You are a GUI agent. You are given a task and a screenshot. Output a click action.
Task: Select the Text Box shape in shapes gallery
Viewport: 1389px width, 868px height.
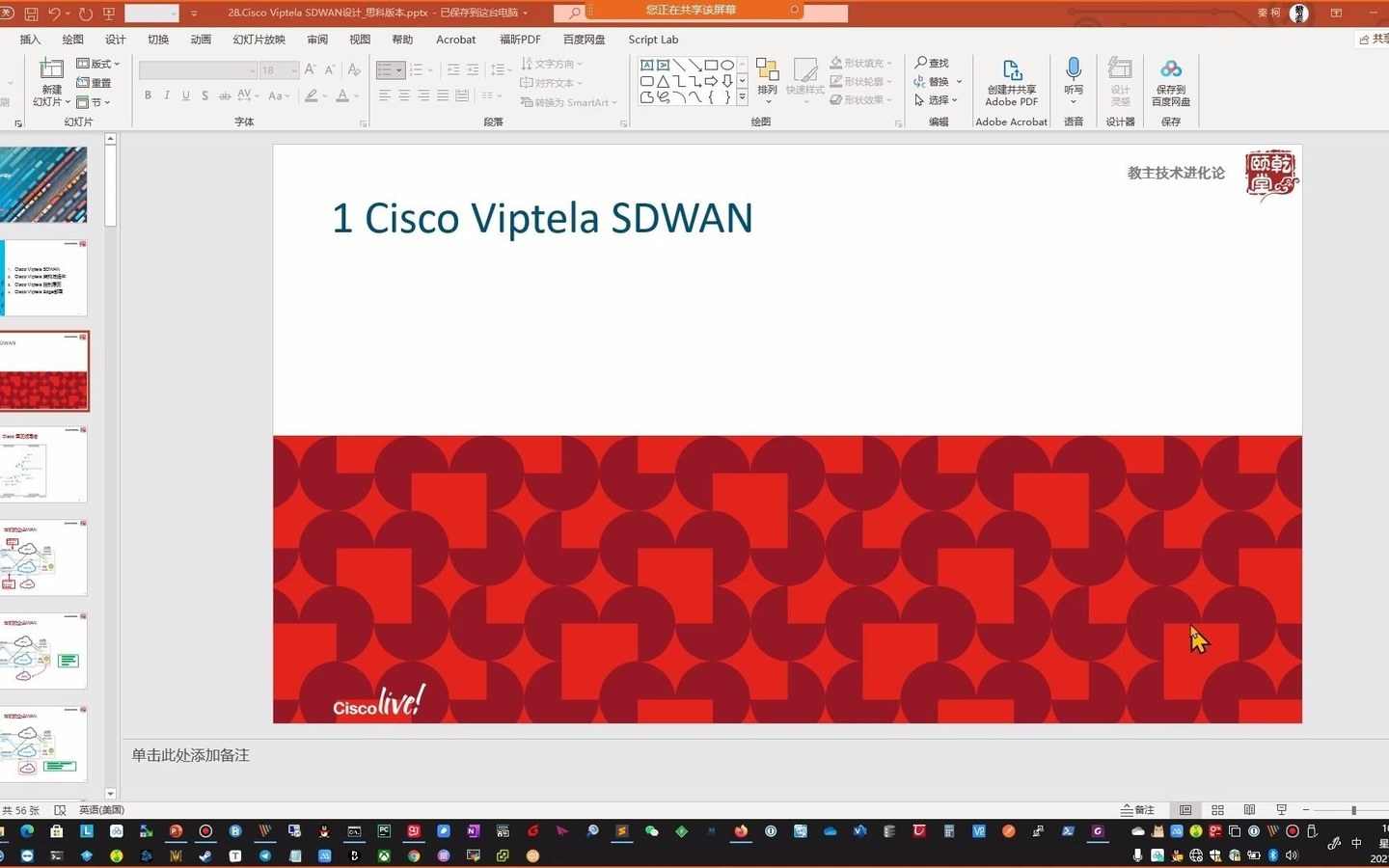[x=647, y=65]
